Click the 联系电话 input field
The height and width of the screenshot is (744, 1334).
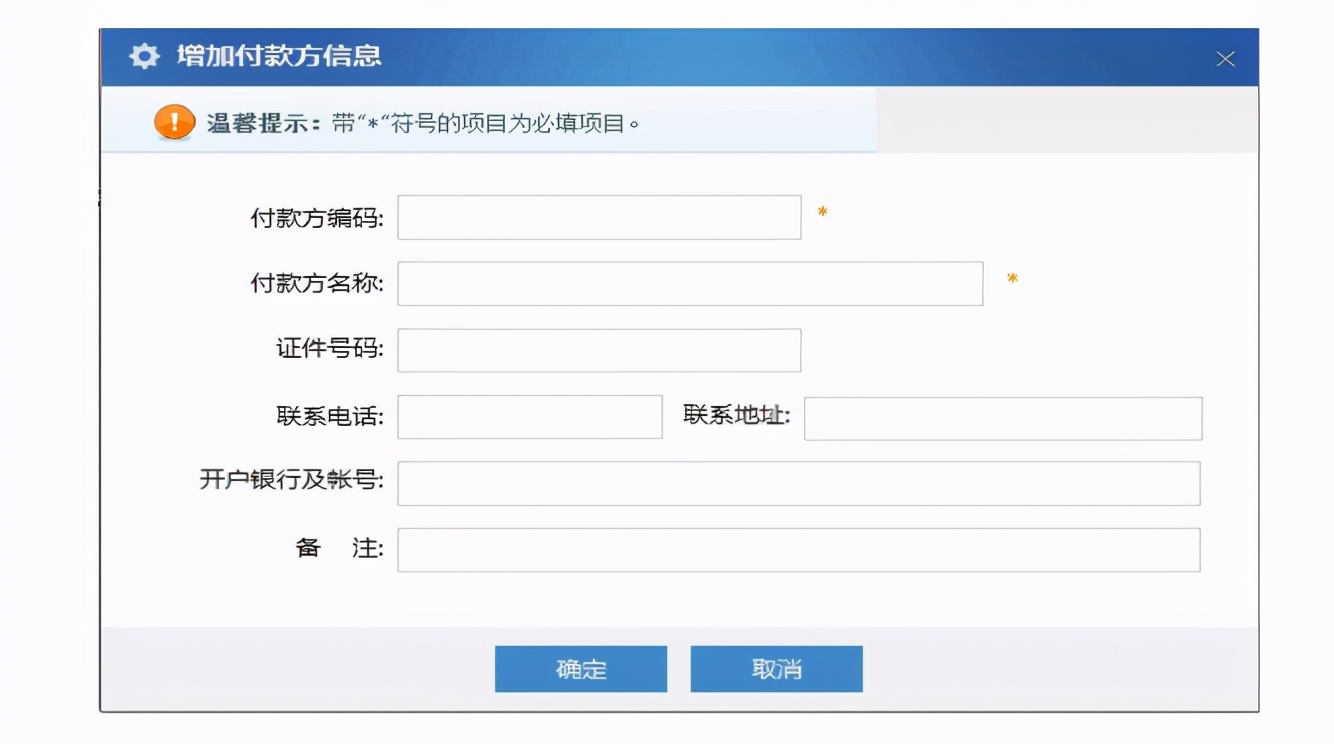click(x=528, y=418)
